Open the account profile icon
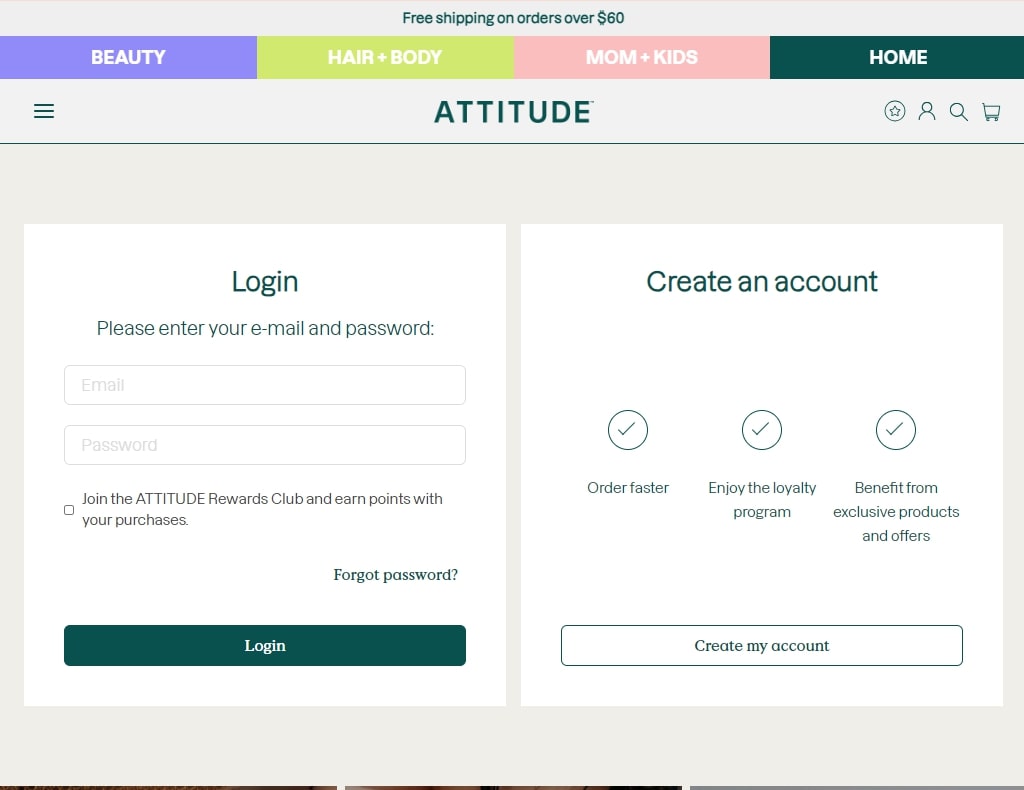This screenshot has width=1024, height=790. [x=926, y=111]
